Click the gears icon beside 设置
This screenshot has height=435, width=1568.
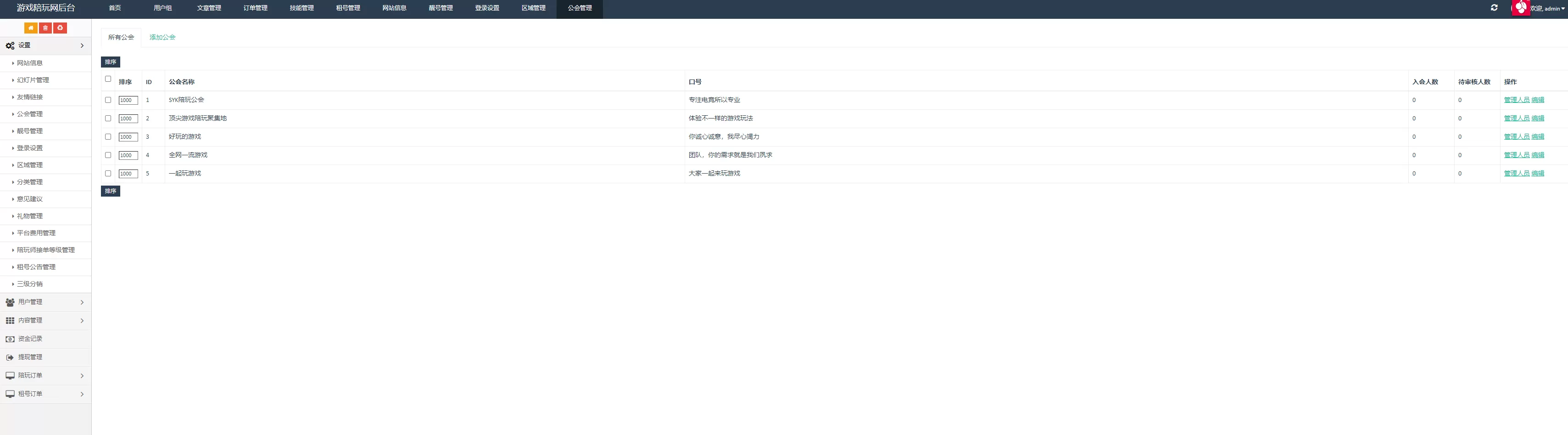coord(10,45)
